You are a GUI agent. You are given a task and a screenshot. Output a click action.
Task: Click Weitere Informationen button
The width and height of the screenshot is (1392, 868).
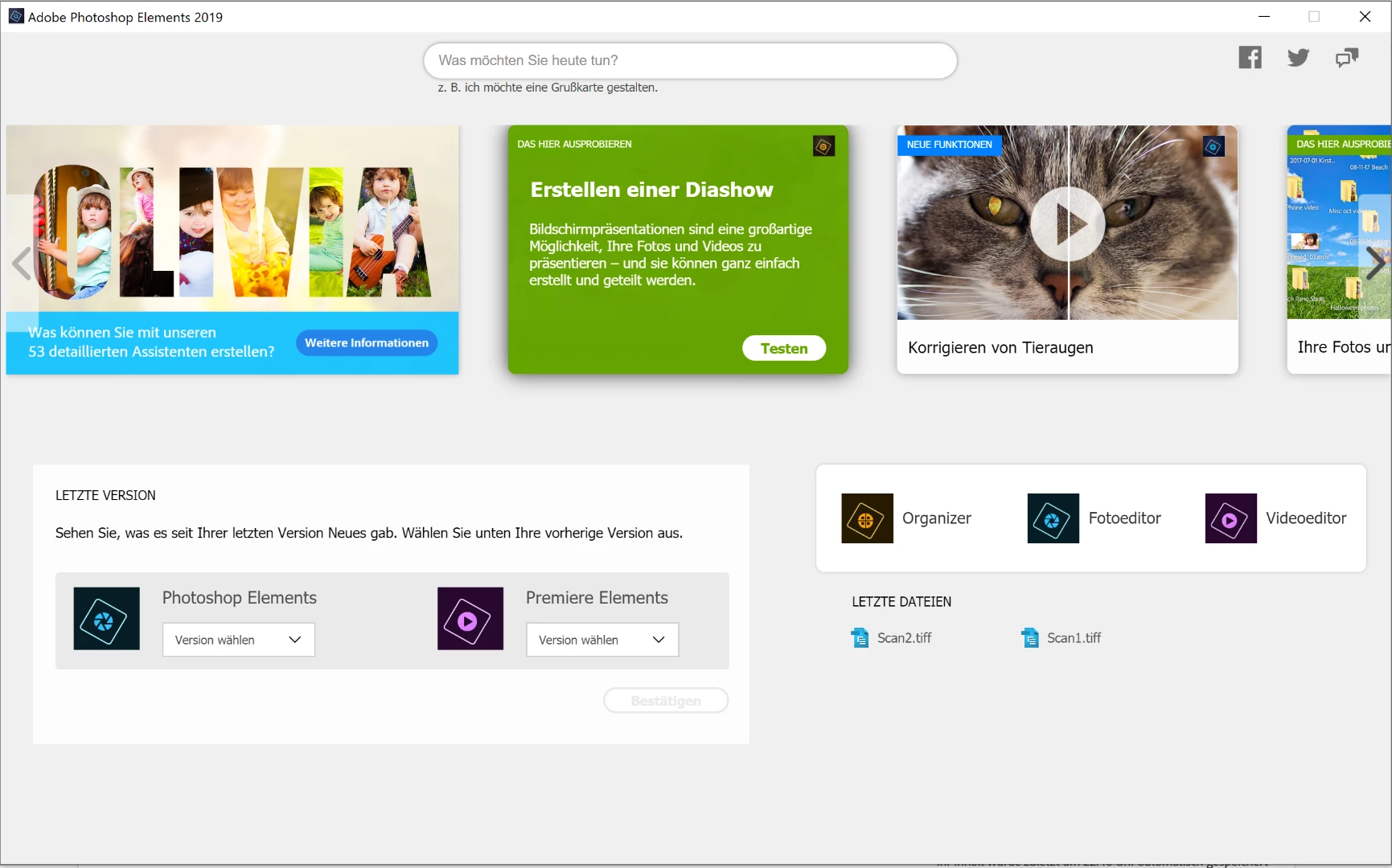tap(367, 343)
